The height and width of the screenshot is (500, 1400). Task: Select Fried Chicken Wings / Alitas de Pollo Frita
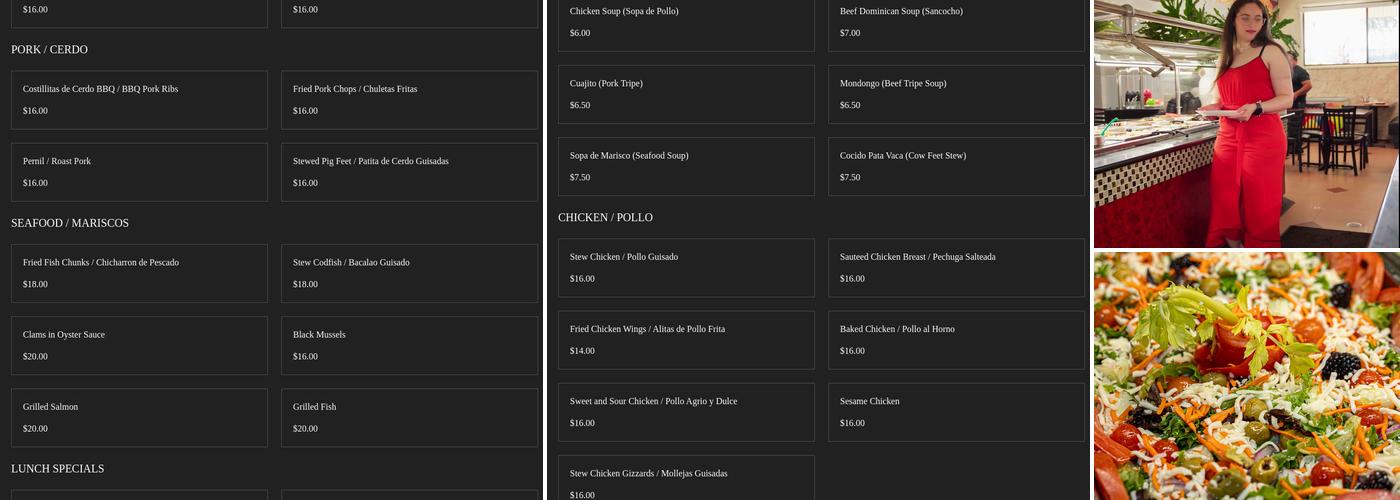coord(686,339)
